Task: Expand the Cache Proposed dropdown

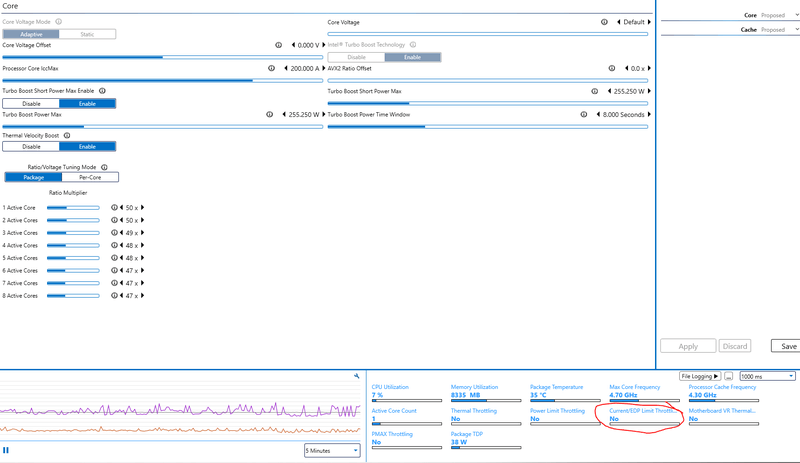Action: (x=797, y=30)
